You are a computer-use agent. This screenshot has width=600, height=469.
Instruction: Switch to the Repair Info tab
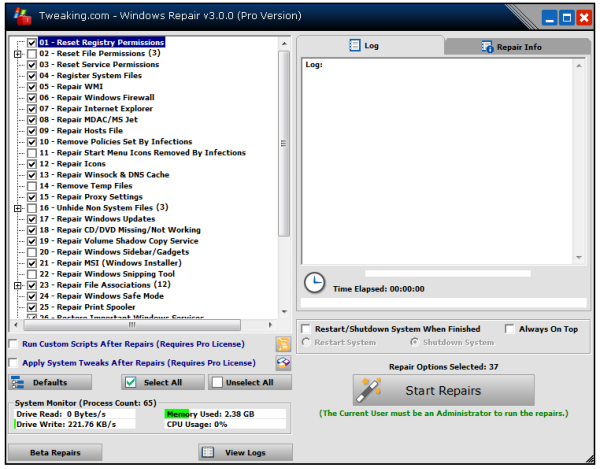coord(517,47)
